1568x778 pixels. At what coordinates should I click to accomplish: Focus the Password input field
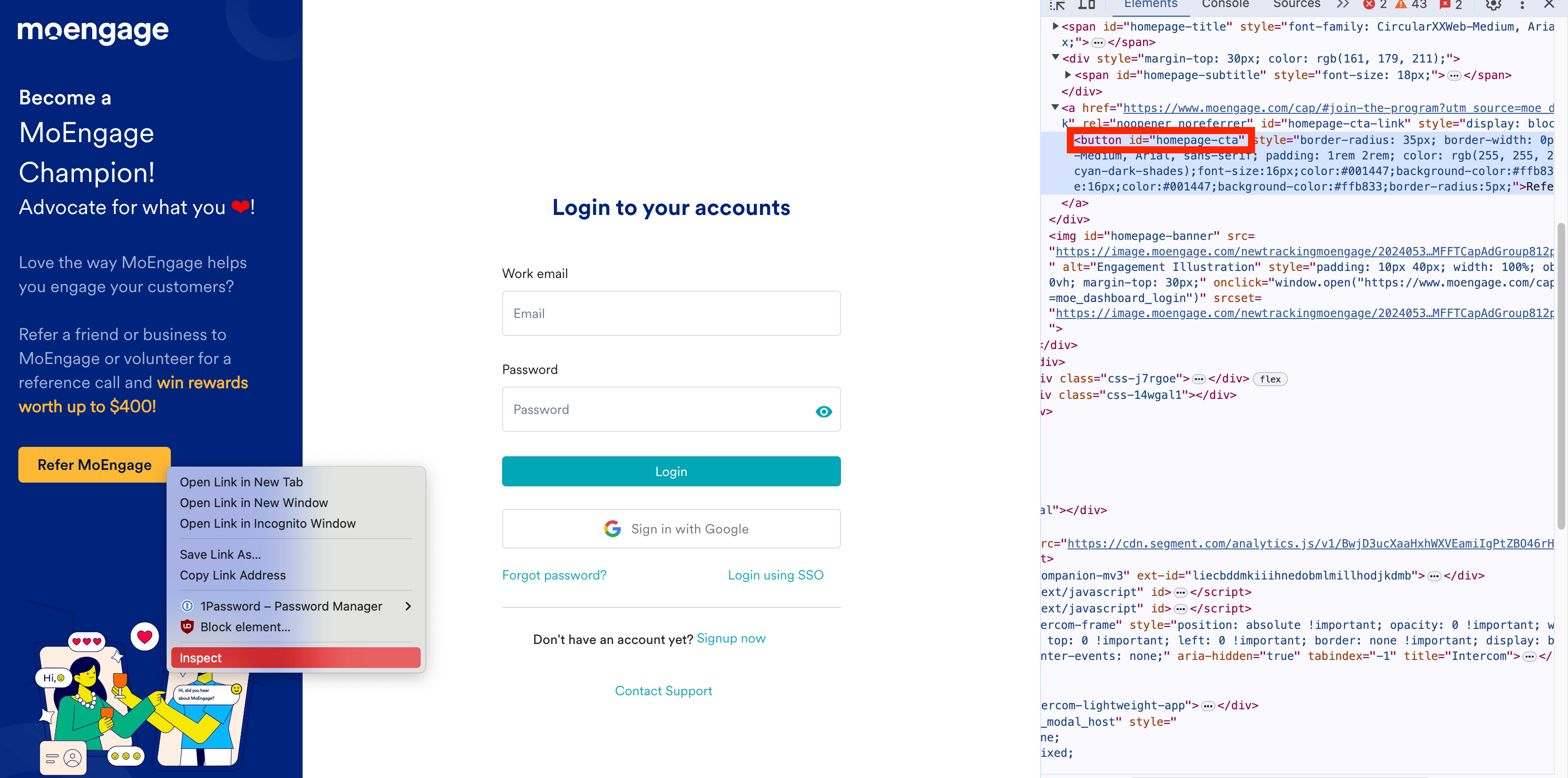tap(671, 409)
